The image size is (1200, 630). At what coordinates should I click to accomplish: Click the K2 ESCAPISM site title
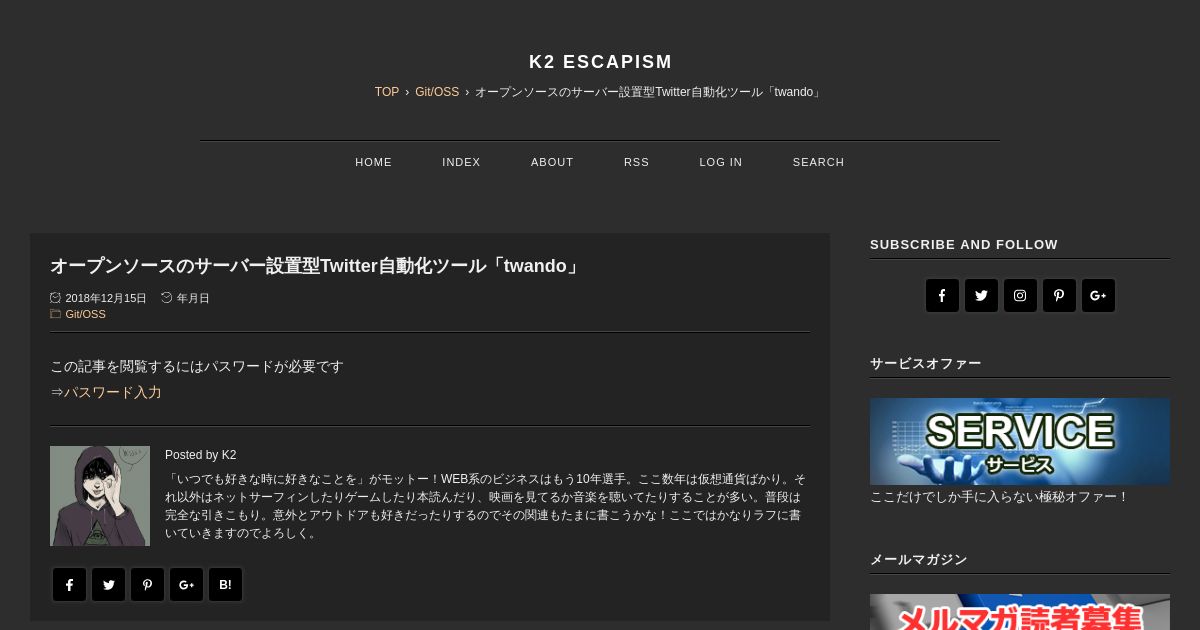coord(600,62)
